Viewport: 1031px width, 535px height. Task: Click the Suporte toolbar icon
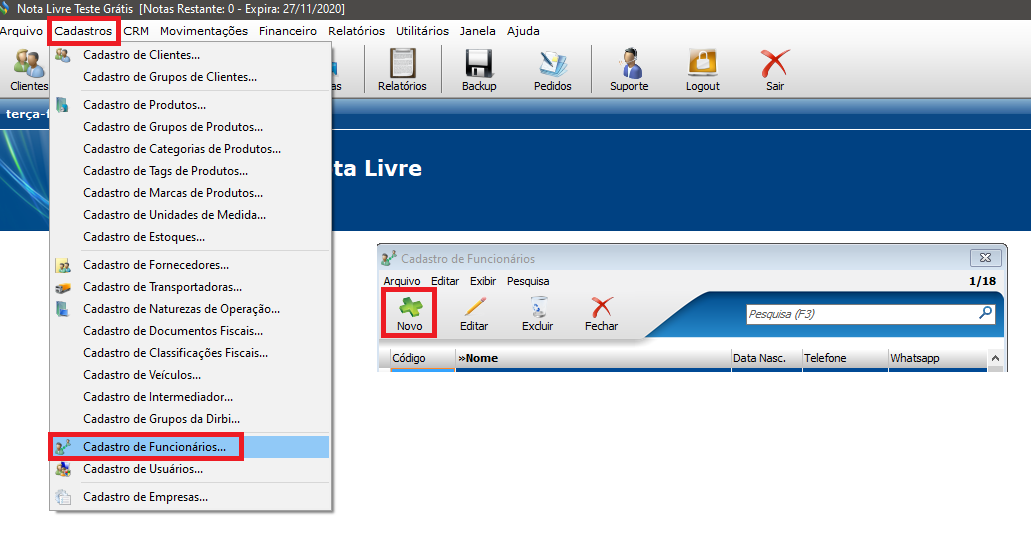coord(629,66)
